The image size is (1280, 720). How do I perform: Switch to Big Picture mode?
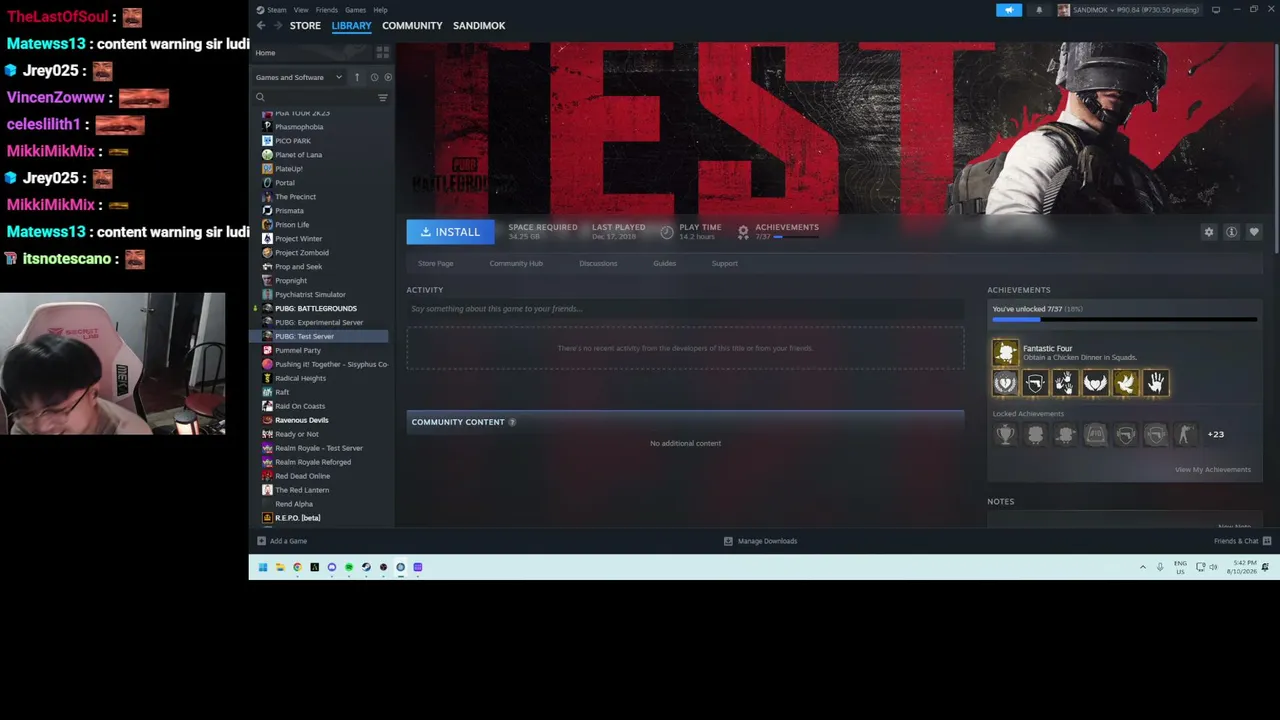tap(1216, 10)
